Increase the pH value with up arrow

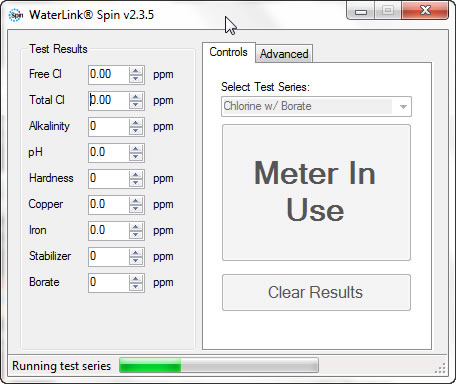tap(136, 149)
